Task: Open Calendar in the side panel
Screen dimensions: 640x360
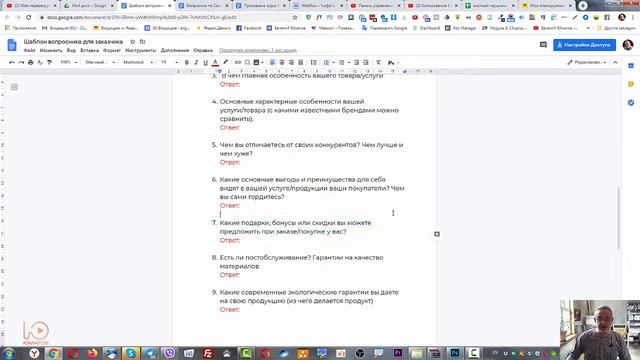Action: tap(631, 66)
